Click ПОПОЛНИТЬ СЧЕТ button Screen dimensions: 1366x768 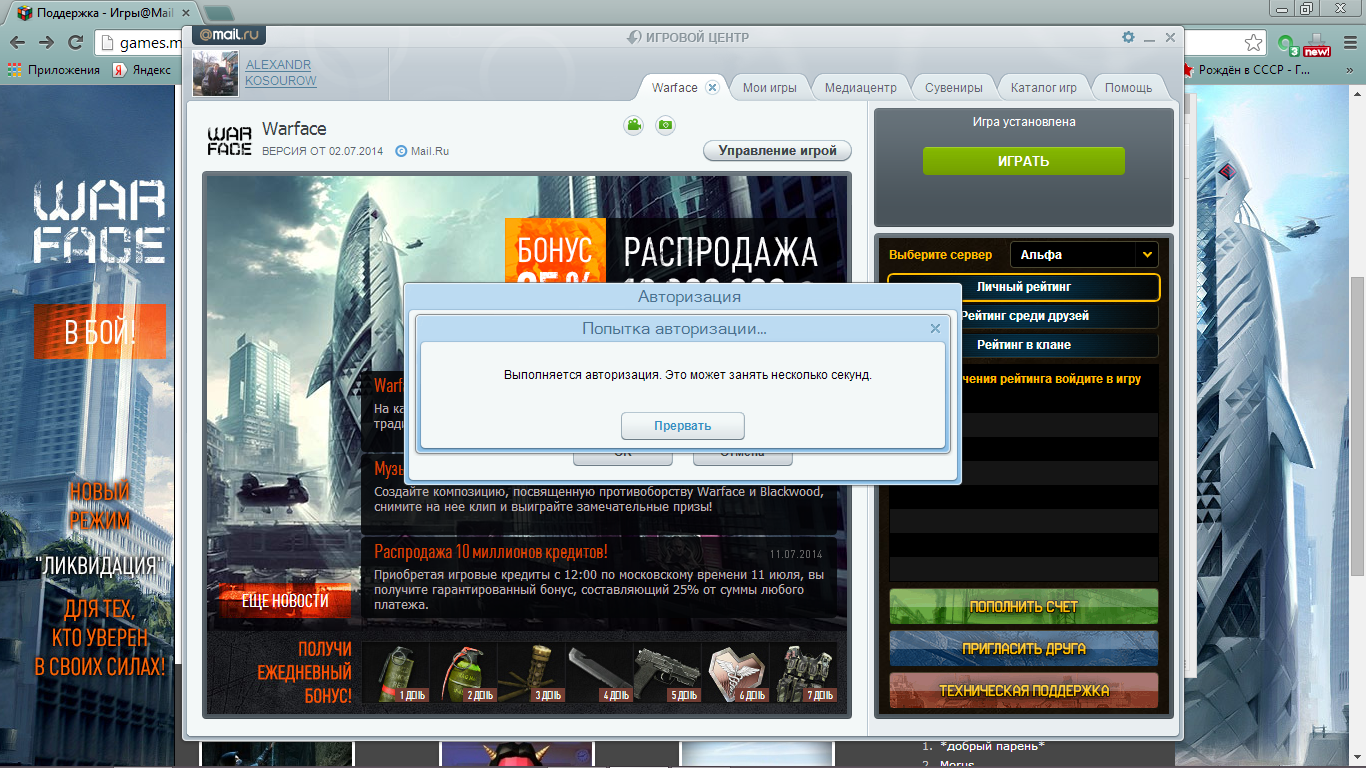tap(1024, 607)
